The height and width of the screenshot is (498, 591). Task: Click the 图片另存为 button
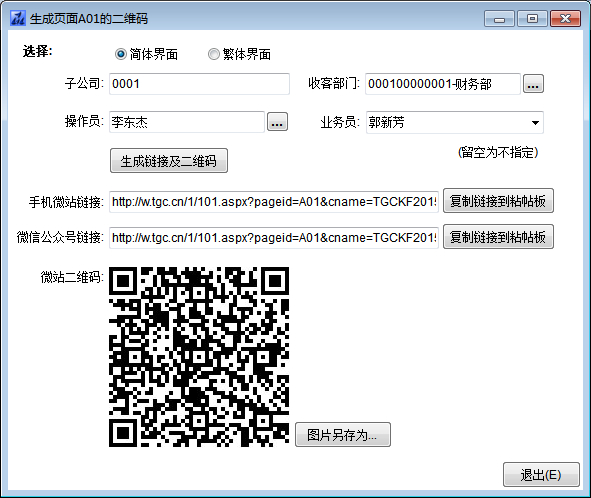(x=343, y=435)
